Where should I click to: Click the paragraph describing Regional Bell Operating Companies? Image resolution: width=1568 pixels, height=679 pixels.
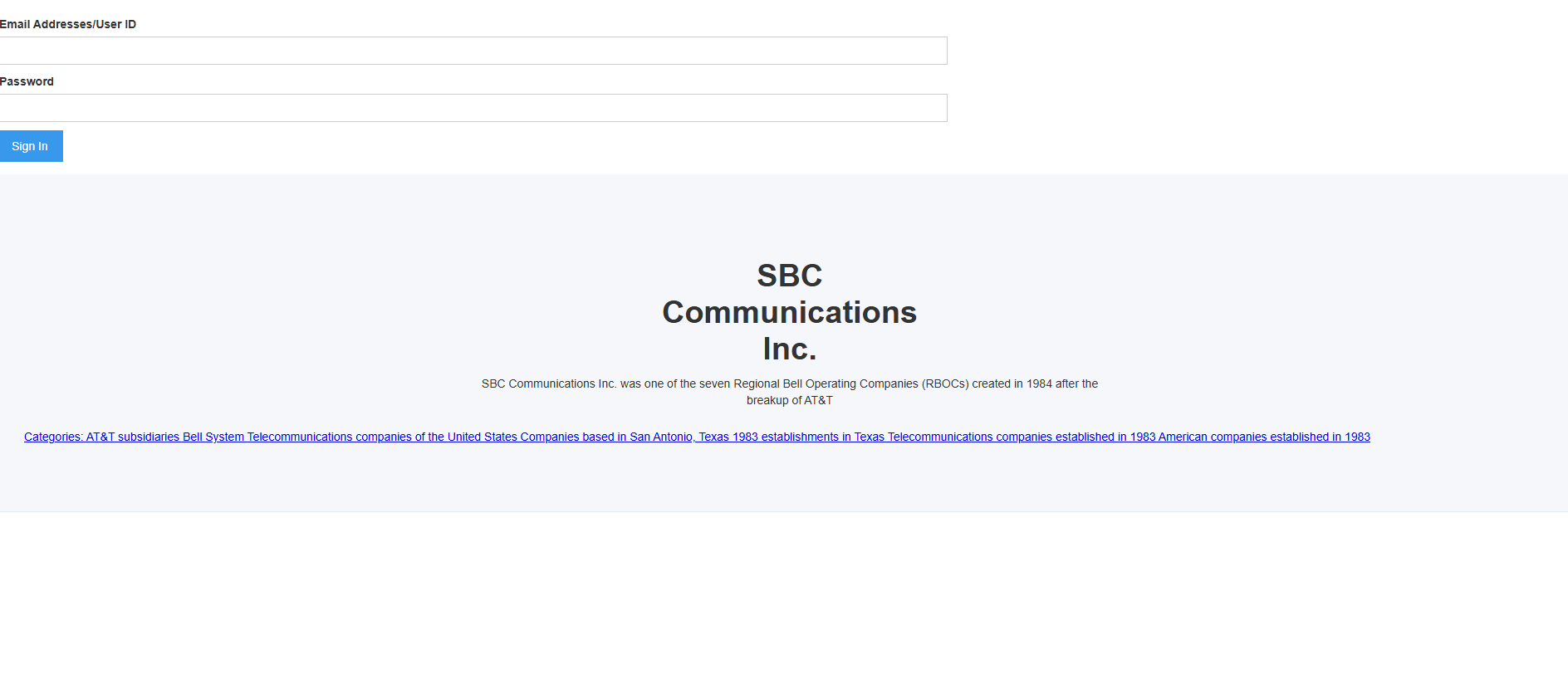coord(789,392)
